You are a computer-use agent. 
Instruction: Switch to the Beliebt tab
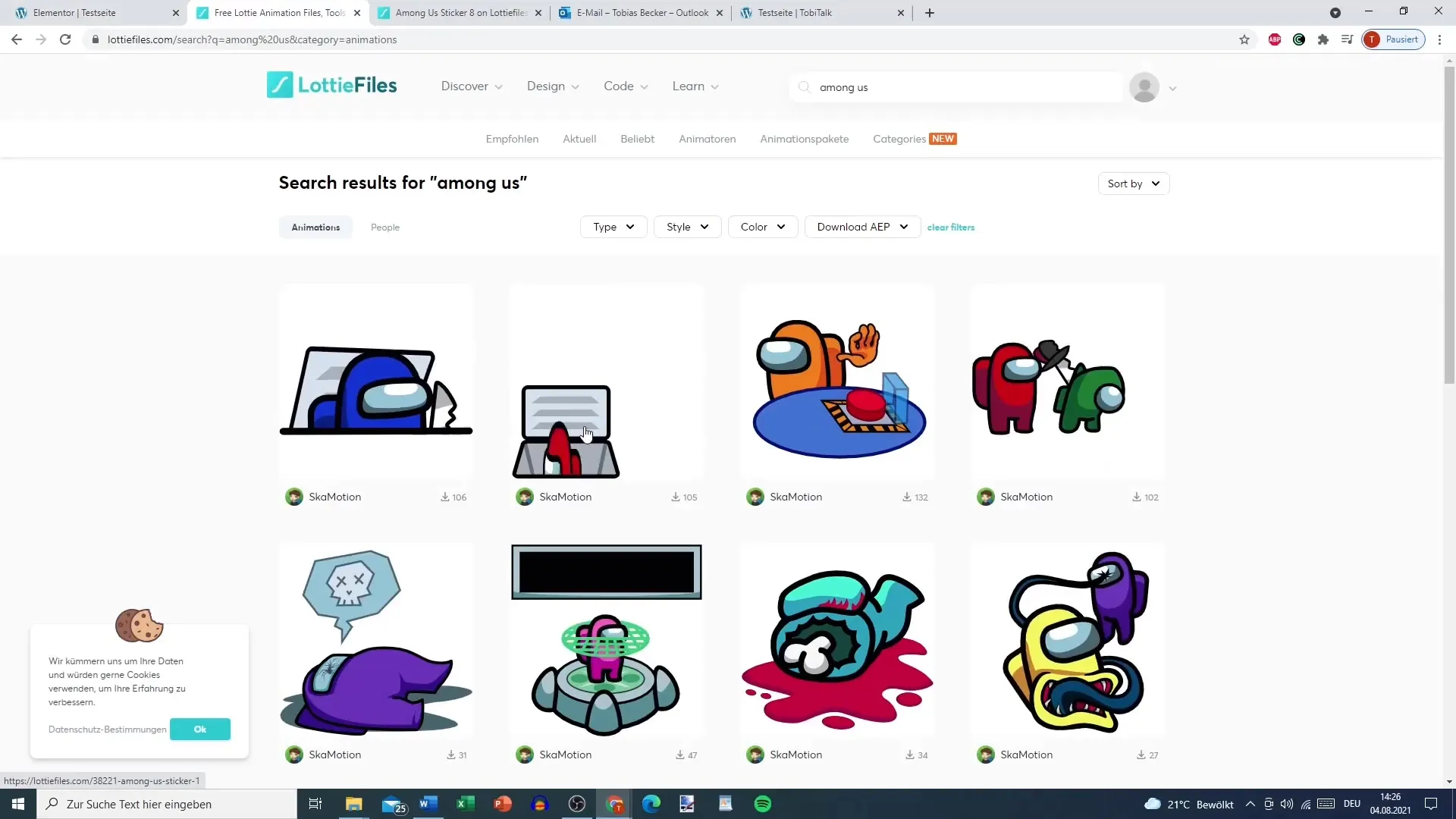(x=637, y=139)
